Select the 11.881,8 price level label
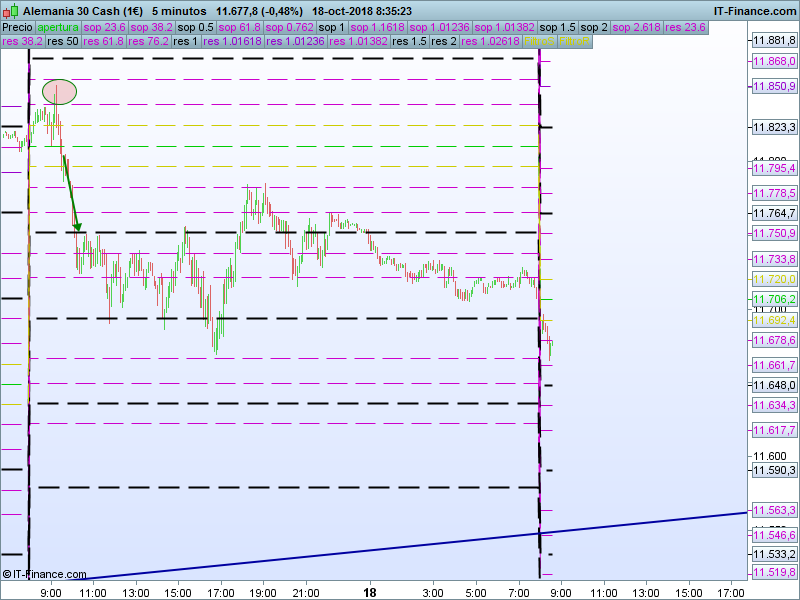 click(773, 41)
